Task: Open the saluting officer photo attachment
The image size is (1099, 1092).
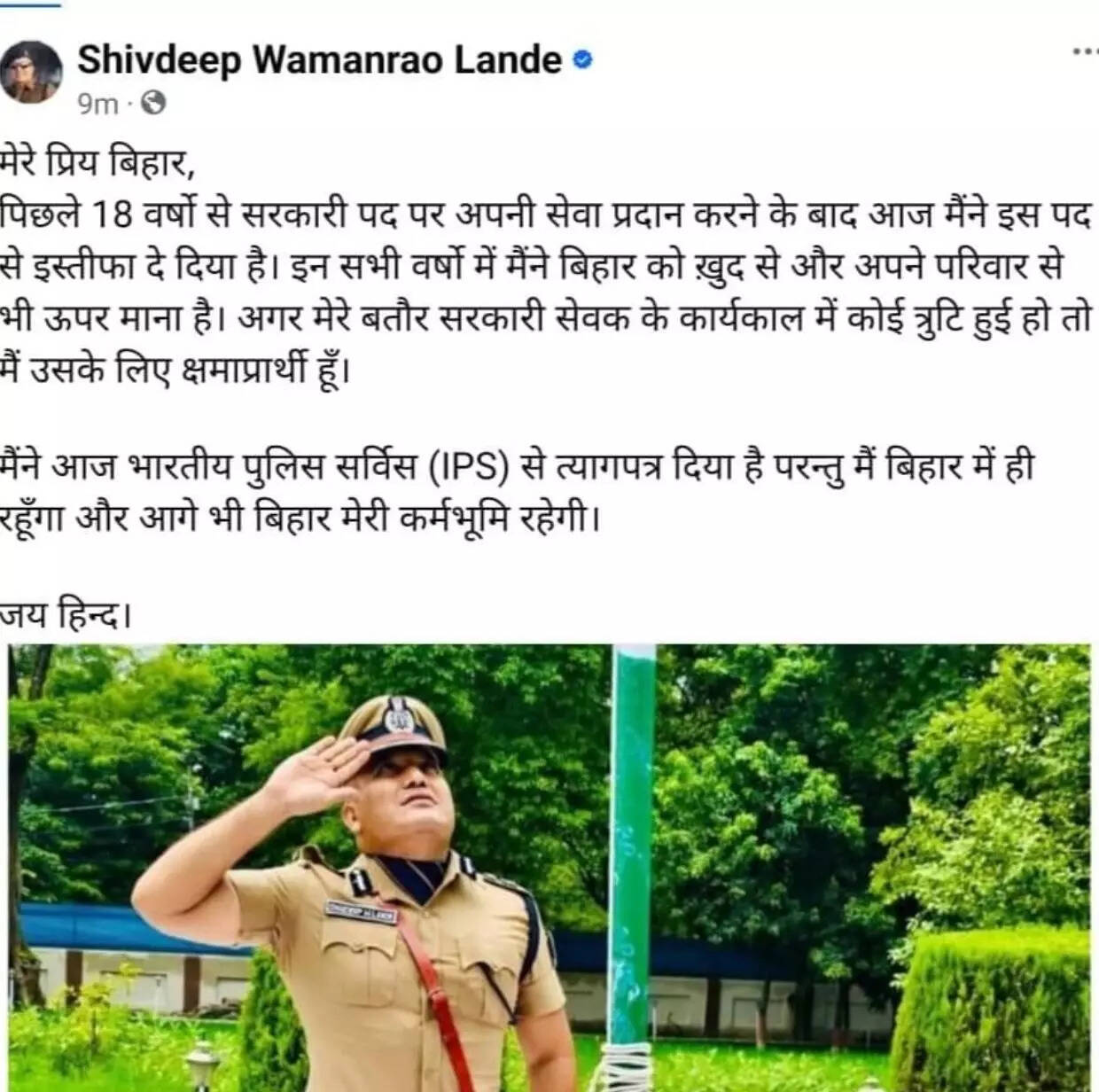Action: click(x=549, y=868)
